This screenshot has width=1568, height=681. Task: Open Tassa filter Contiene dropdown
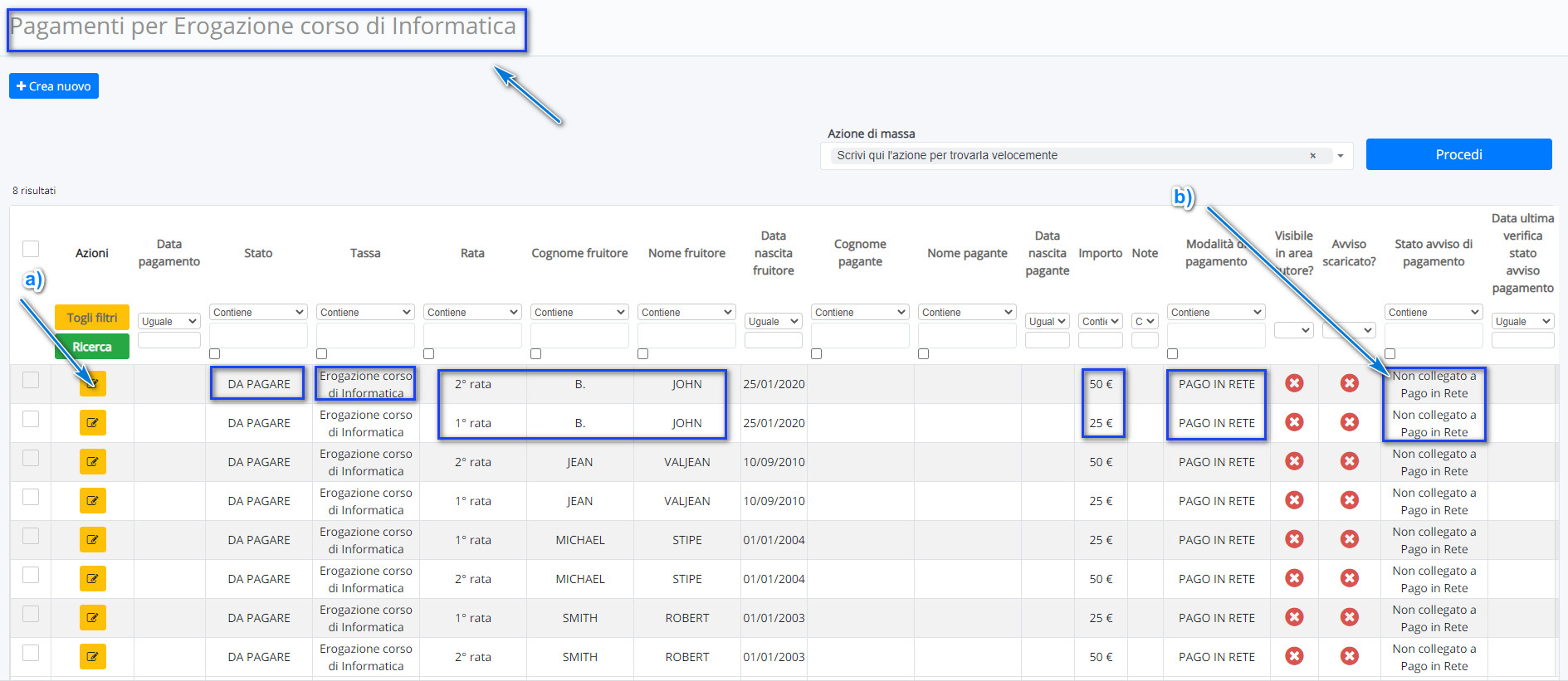pyautogui.click(x=365, y=313)
